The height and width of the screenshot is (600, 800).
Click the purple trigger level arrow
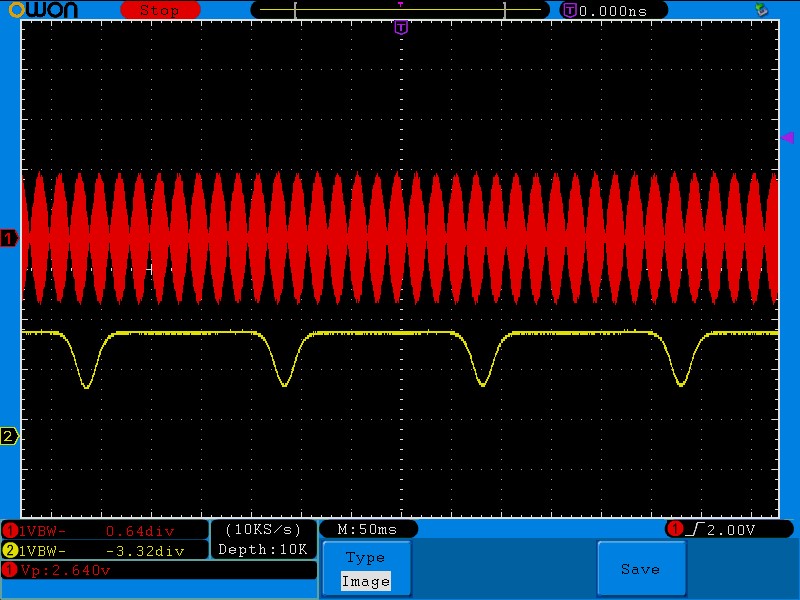tap(787, 138)
